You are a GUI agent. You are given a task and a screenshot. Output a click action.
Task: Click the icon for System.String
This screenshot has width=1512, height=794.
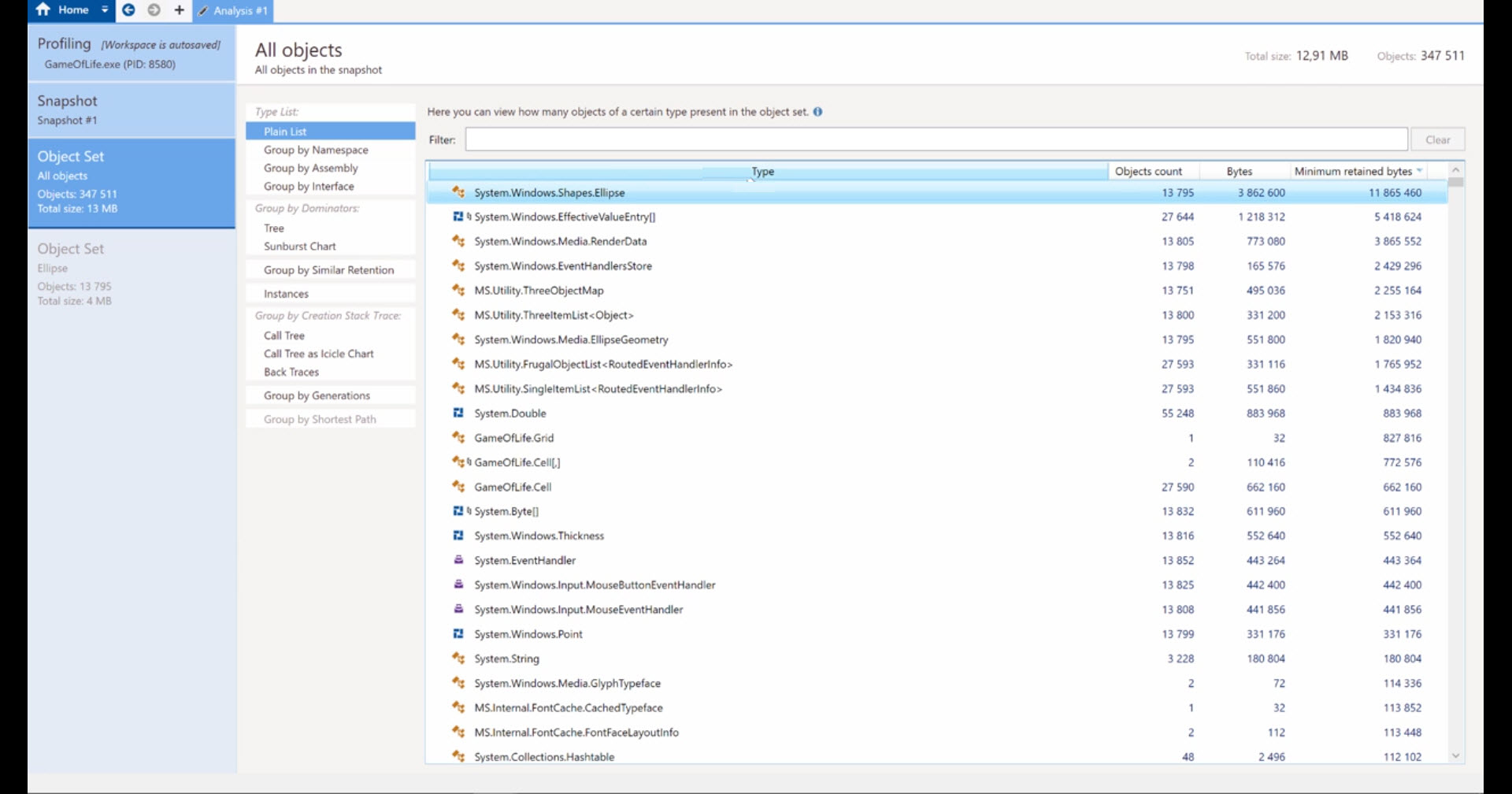458,658
